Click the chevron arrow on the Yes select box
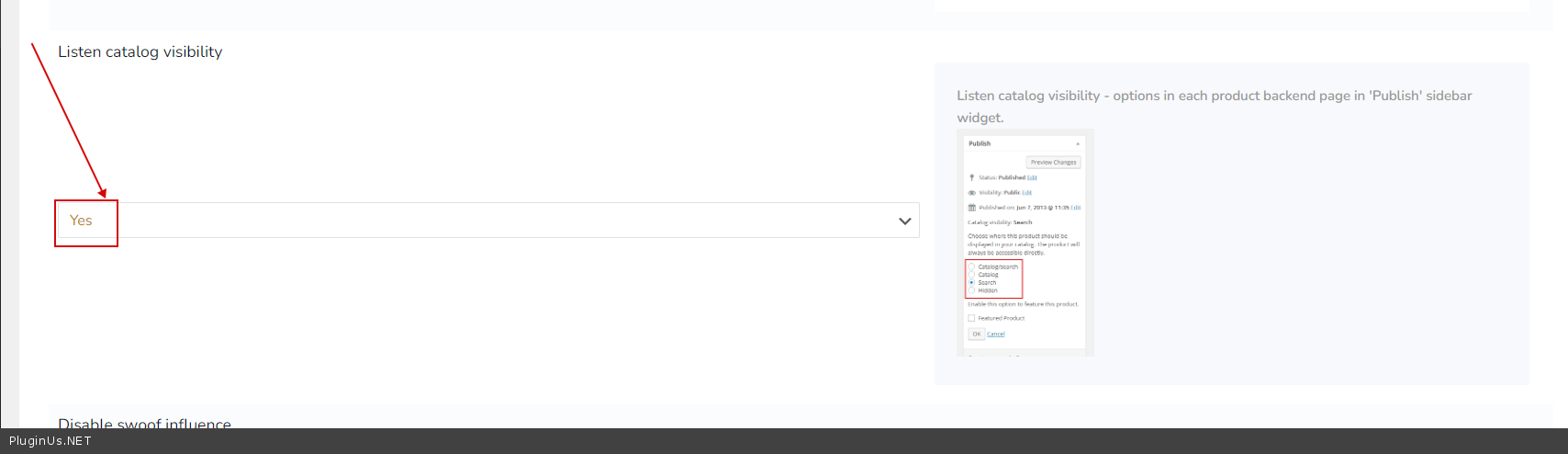 [904, 221]
